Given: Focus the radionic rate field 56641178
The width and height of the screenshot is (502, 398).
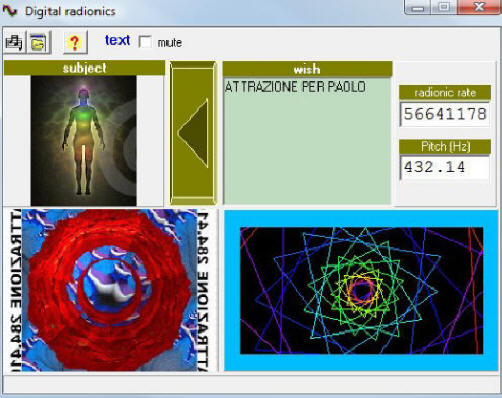Looking at the screenshot, I should (445, 114).
